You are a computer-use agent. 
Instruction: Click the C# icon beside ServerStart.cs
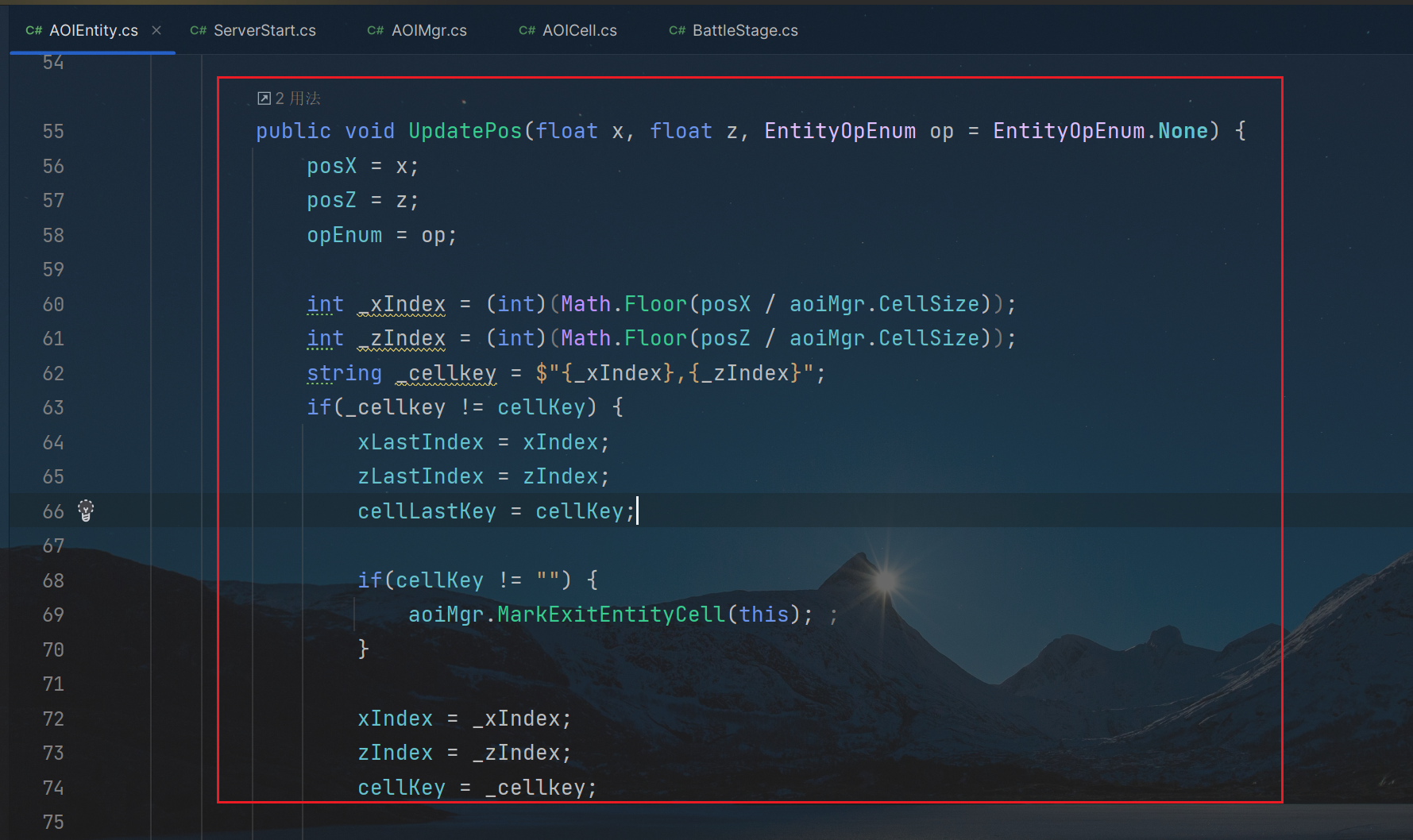coord(198,31)
